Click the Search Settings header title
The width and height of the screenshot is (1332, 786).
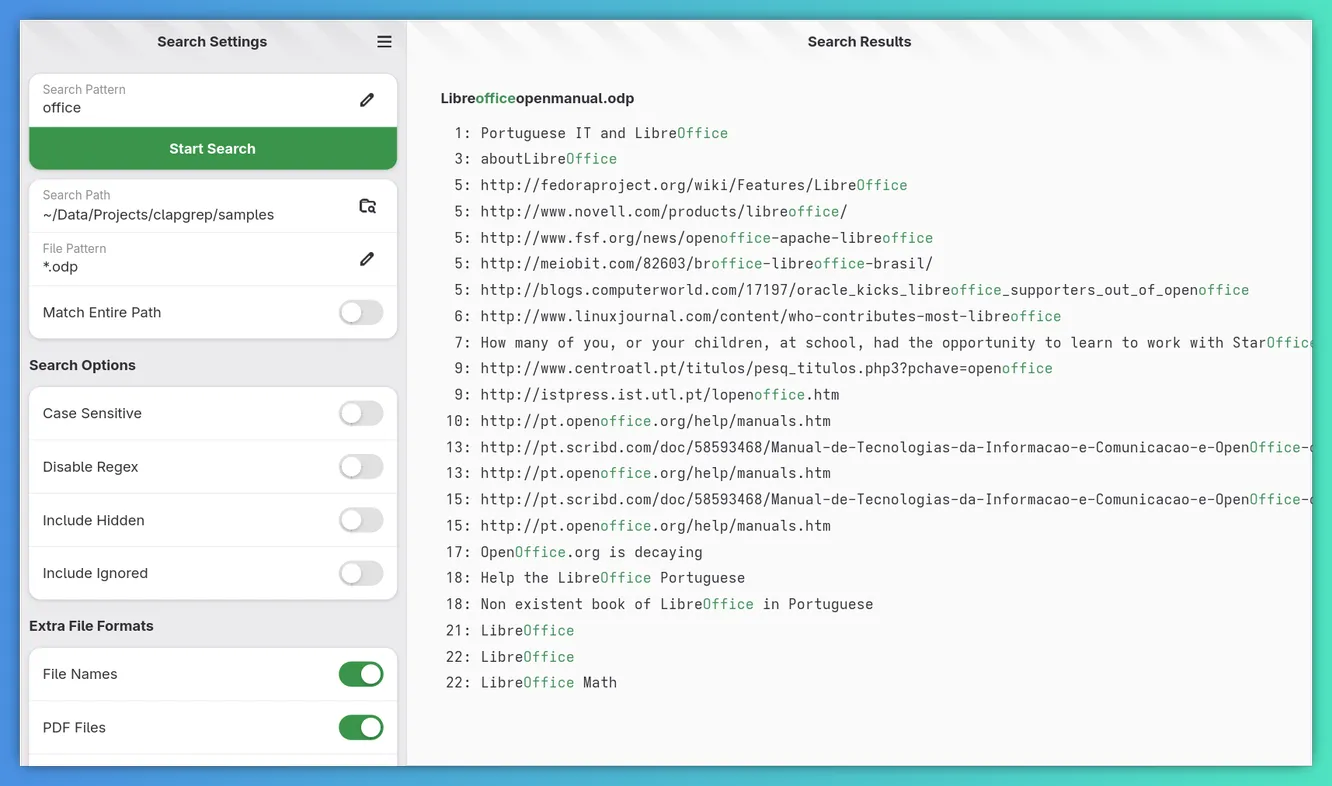(212, 42)
